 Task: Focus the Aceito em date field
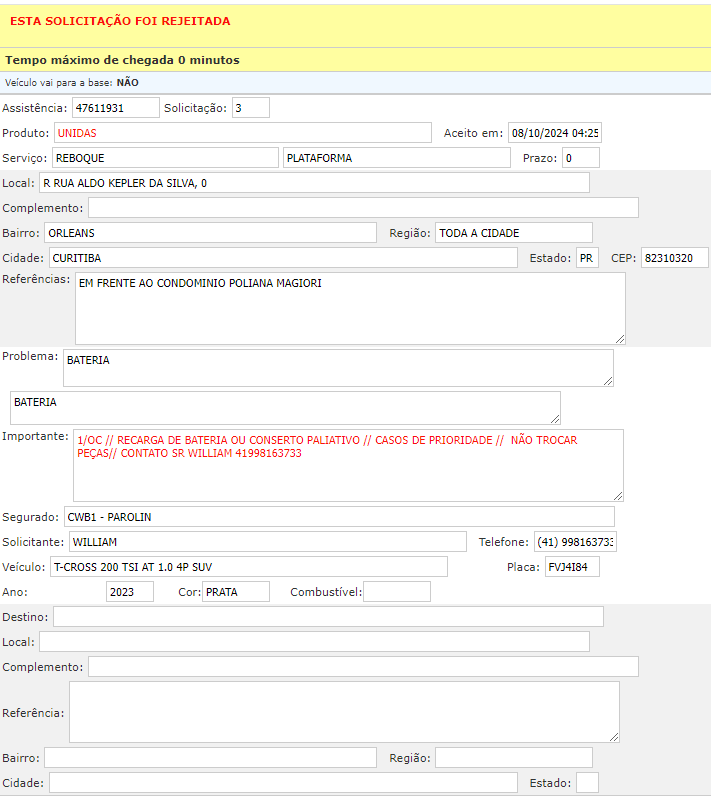(x=554, y=133)
